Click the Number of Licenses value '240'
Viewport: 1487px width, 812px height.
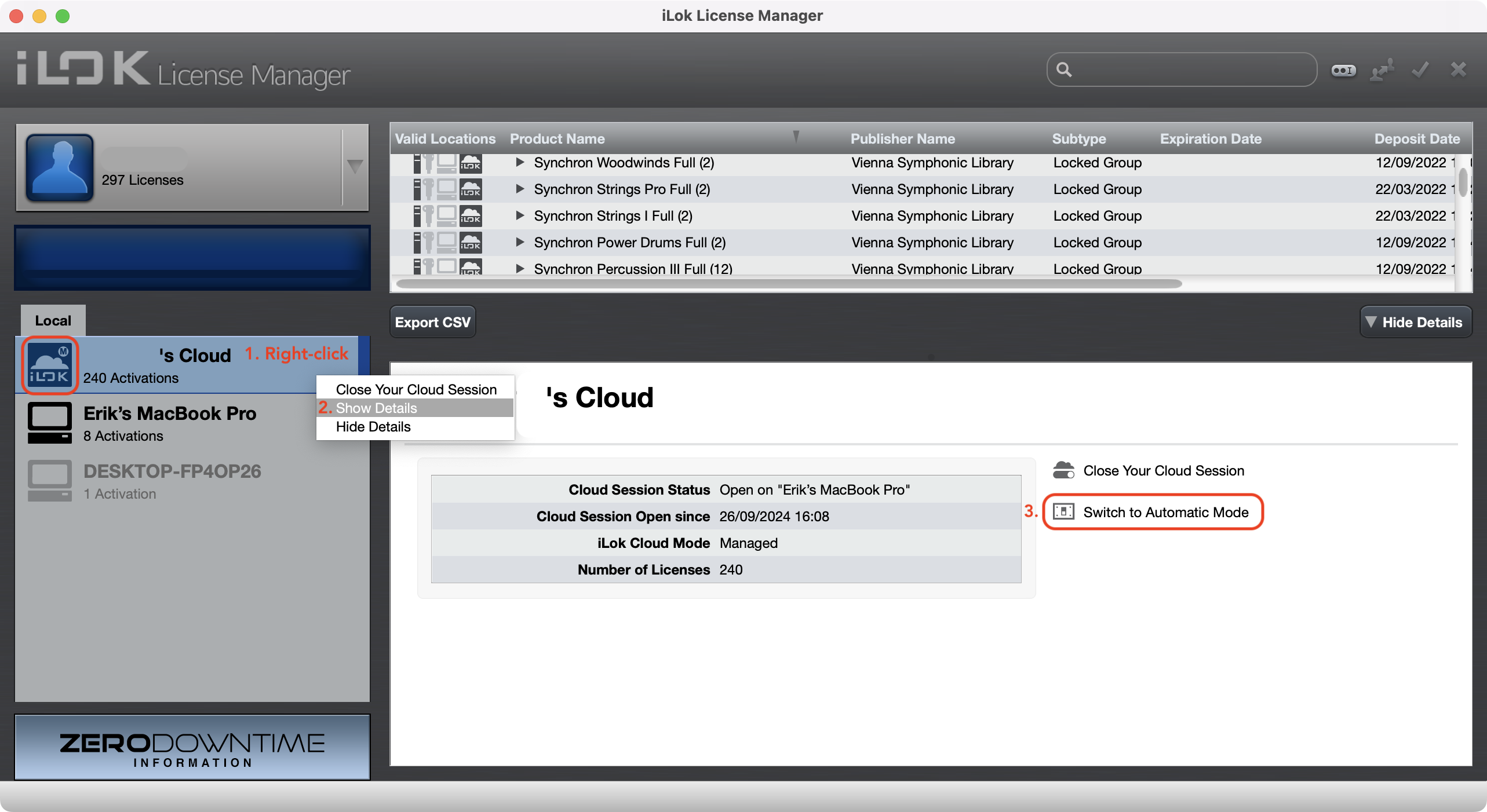pyautogui.click(x=731, y=569)
